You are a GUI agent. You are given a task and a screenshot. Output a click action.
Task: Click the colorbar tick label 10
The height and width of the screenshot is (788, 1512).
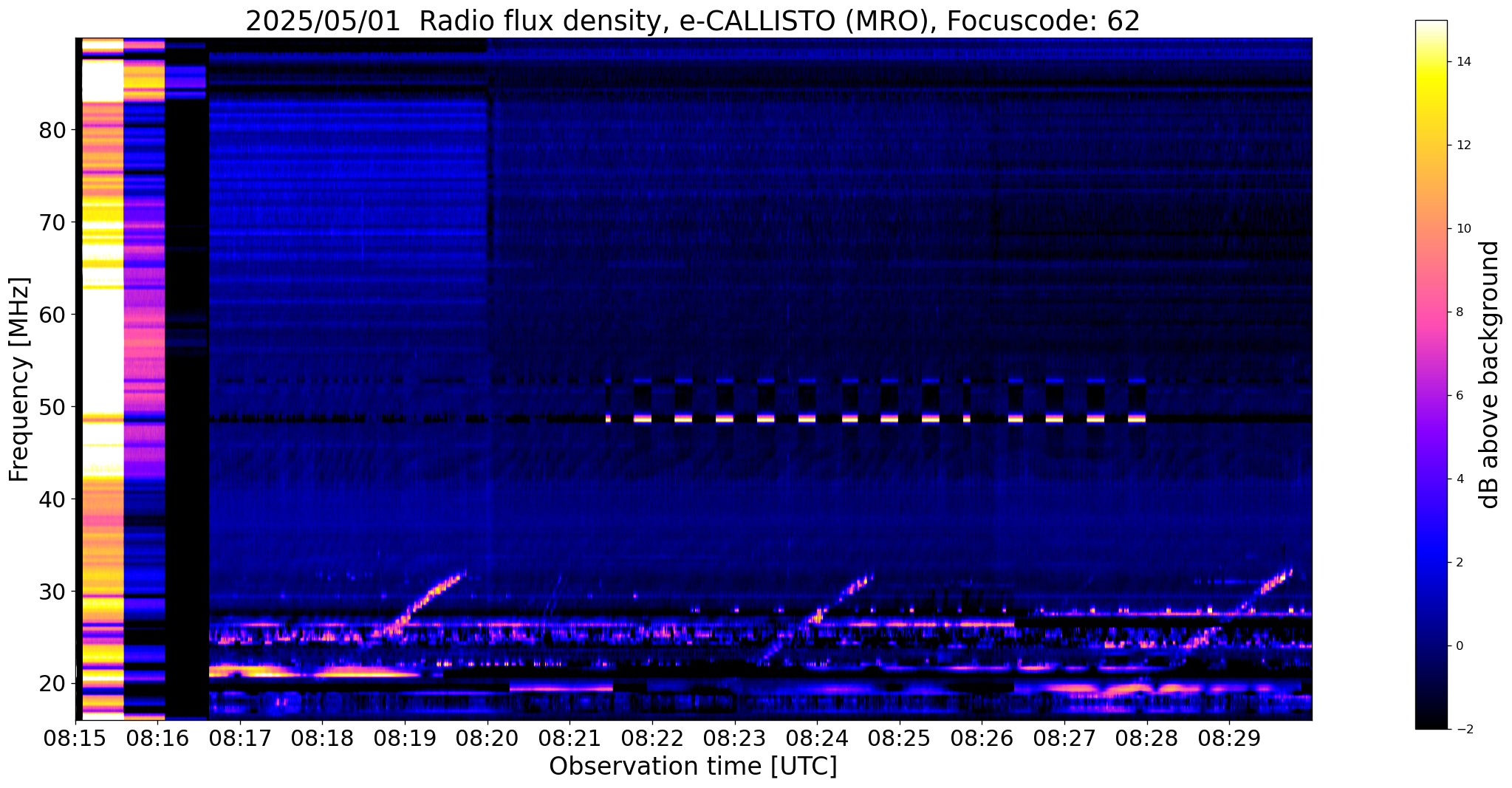(1463, 229)
